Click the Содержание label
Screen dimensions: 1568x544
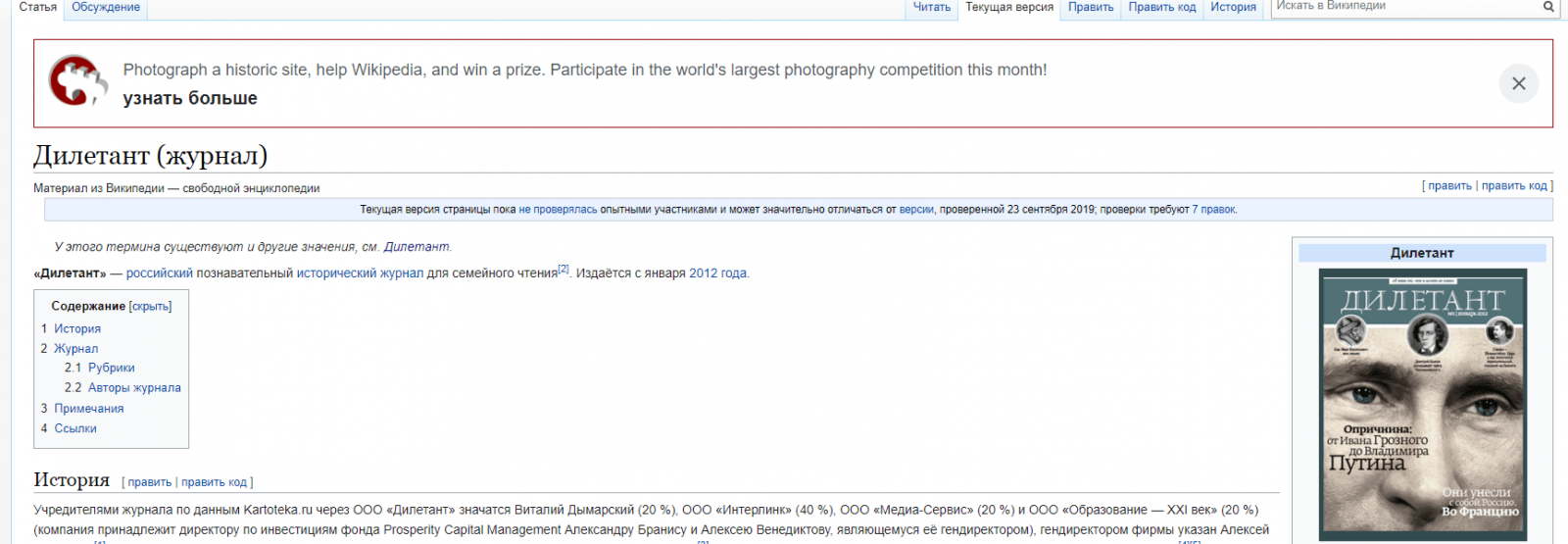tap(88, 307)
